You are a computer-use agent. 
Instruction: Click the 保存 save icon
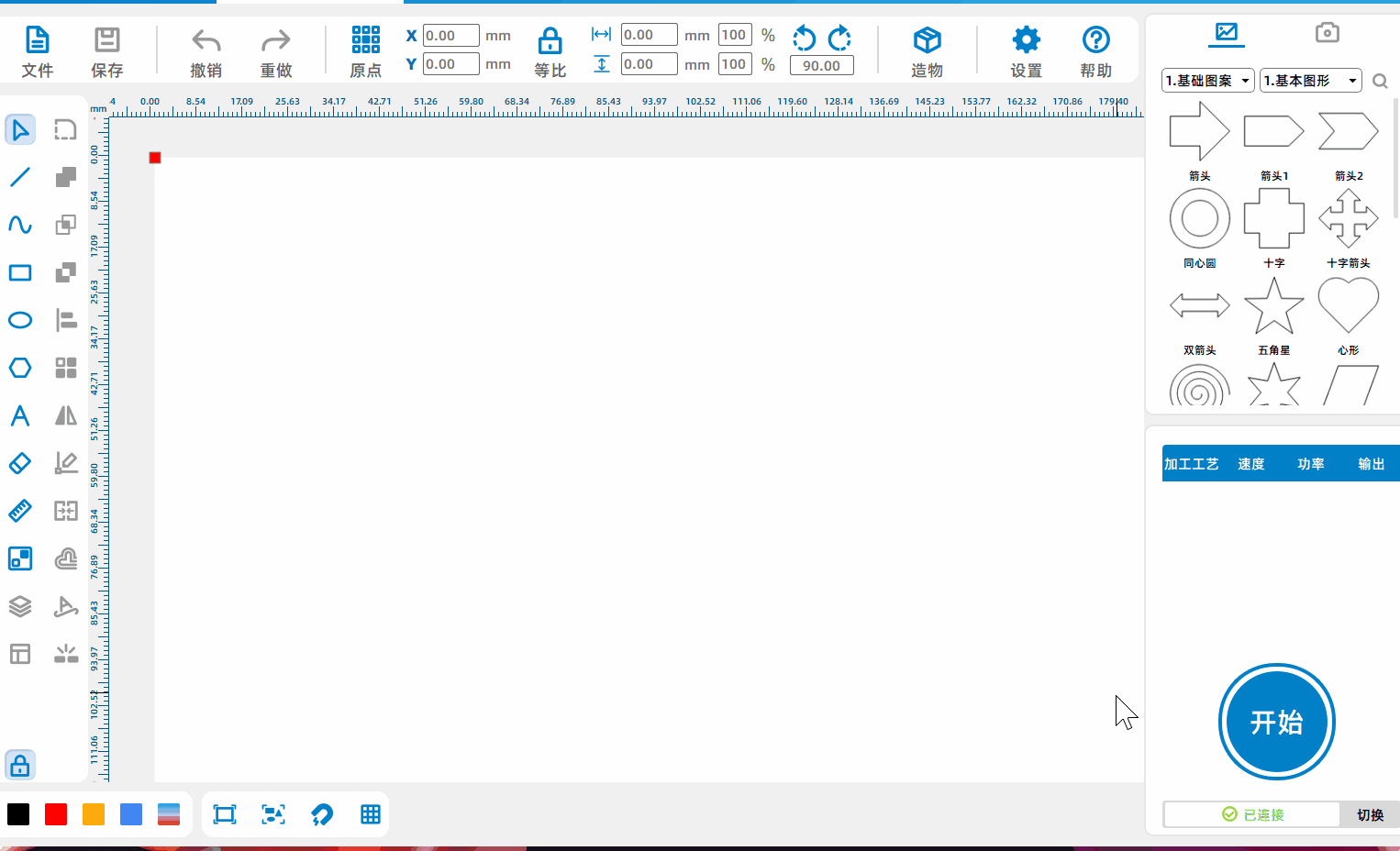[x=107, y=40]
